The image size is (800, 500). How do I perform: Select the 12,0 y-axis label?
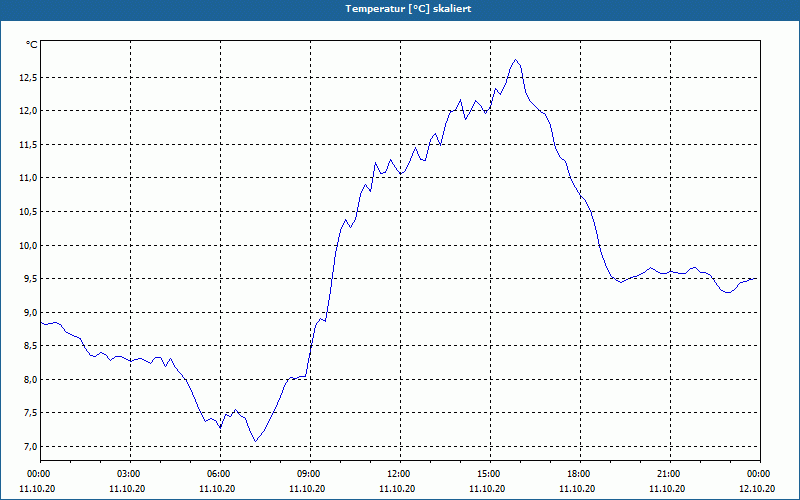29,111
